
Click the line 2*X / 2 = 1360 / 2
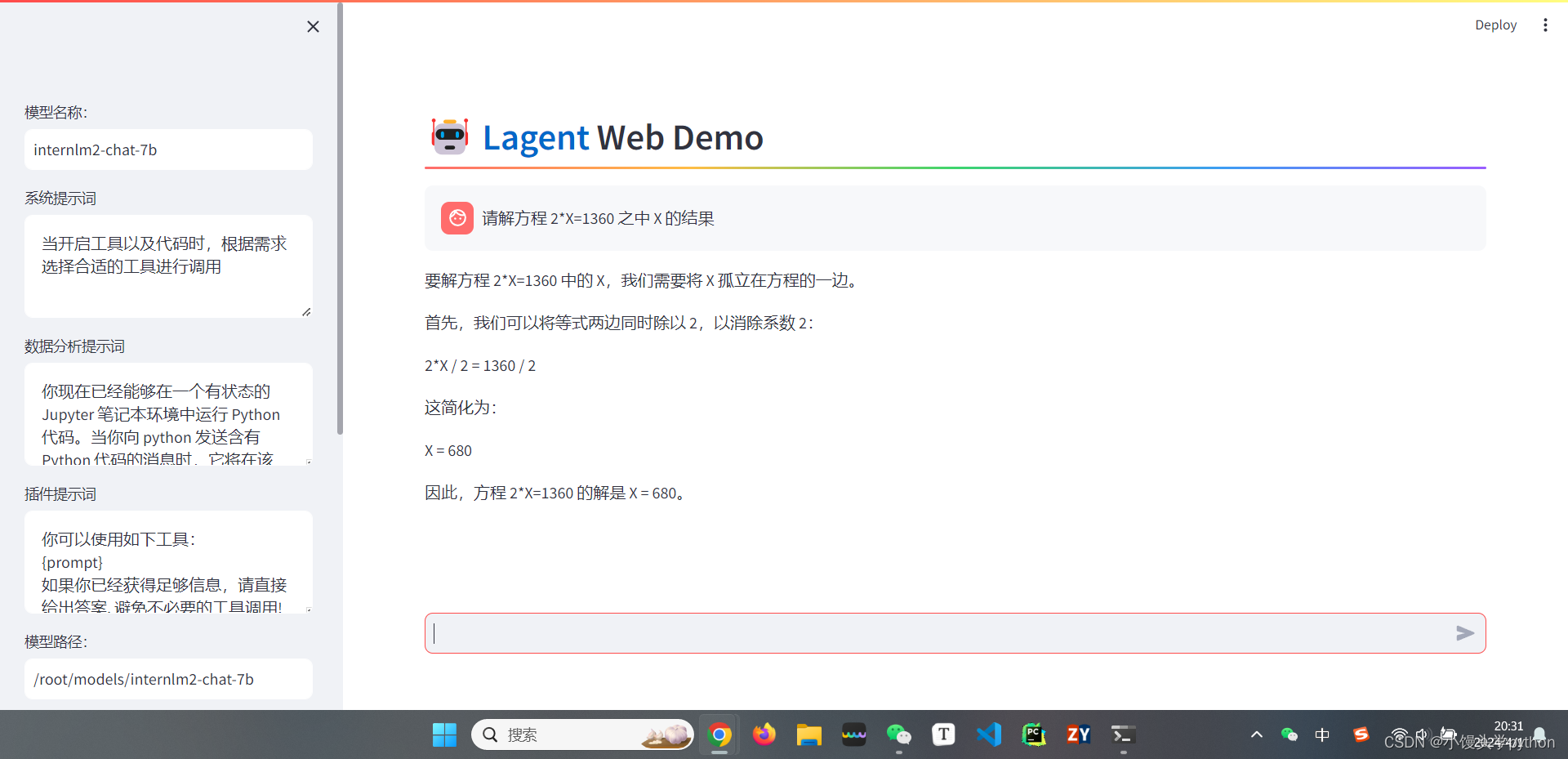pos(480,366)
